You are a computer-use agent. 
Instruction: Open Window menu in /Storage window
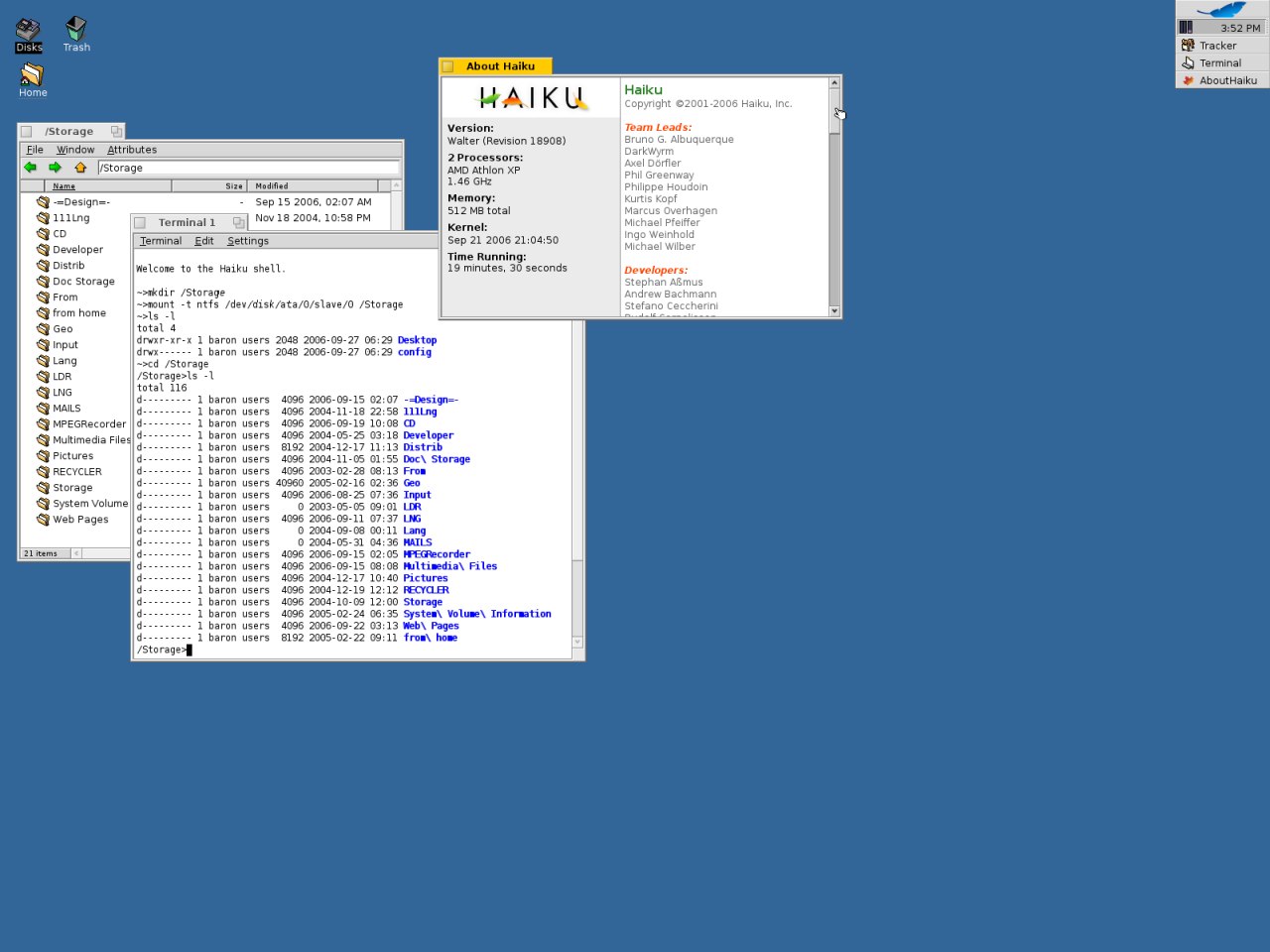coord(75,150)
